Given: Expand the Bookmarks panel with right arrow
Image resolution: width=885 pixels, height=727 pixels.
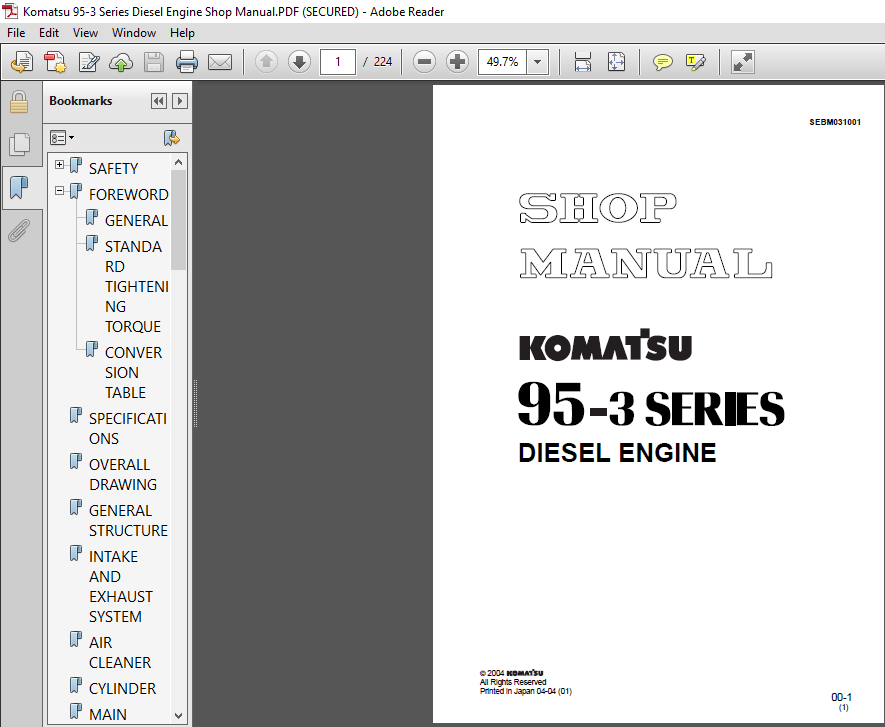Looking at the screenshot, I should 179,101.
